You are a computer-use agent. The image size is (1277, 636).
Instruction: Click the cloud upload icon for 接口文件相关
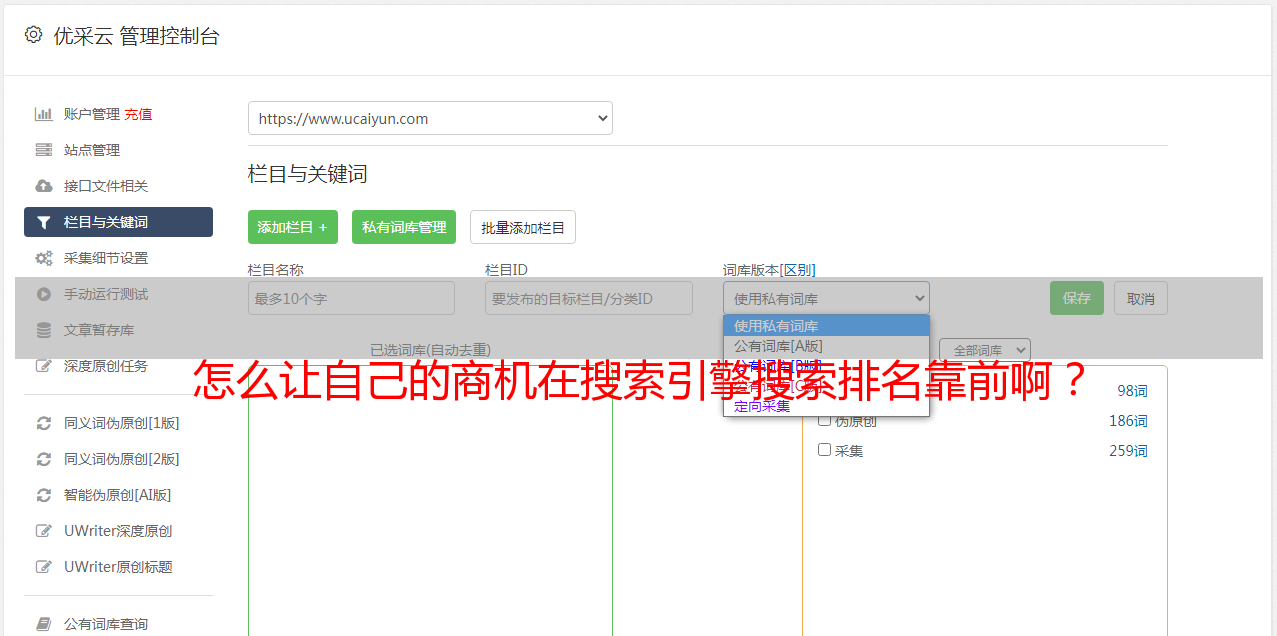pyautogui.click(x=44, y=186)
